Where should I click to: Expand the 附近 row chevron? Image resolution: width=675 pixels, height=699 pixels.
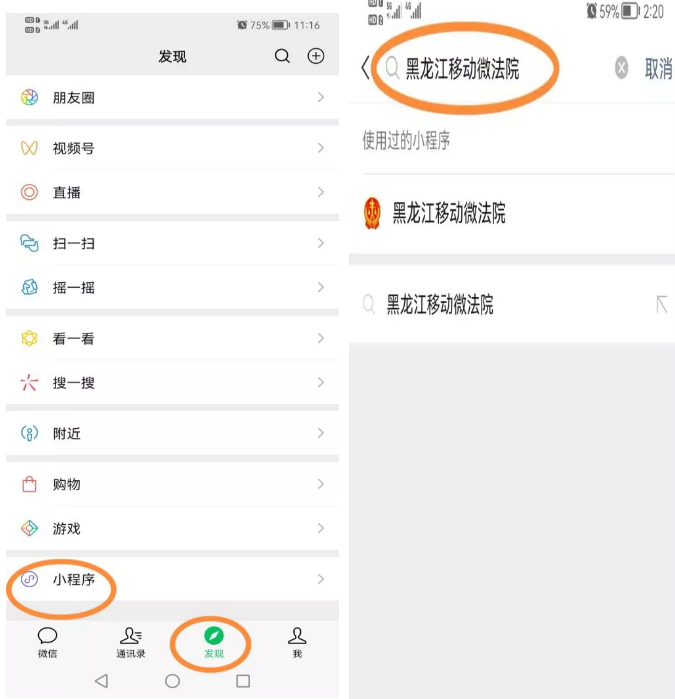point(321,433)
